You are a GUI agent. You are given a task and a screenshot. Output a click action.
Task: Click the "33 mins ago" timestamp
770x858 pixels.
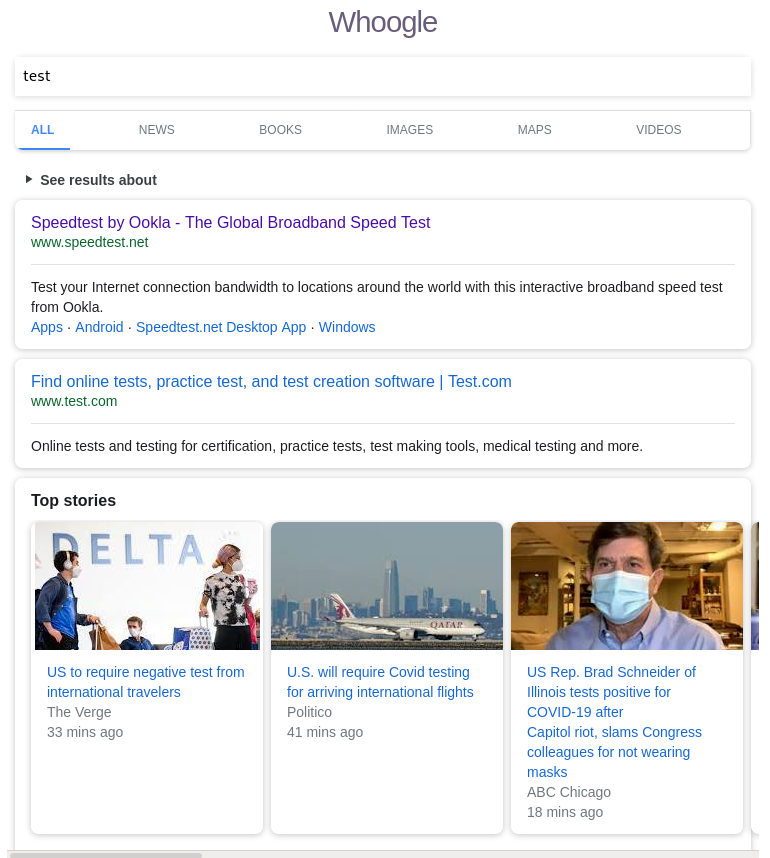[85, 732]
